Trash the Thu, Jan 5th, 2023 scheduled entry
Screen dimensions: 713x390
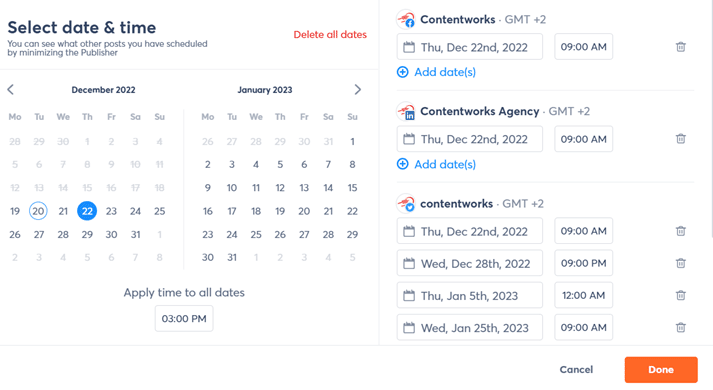680,295
